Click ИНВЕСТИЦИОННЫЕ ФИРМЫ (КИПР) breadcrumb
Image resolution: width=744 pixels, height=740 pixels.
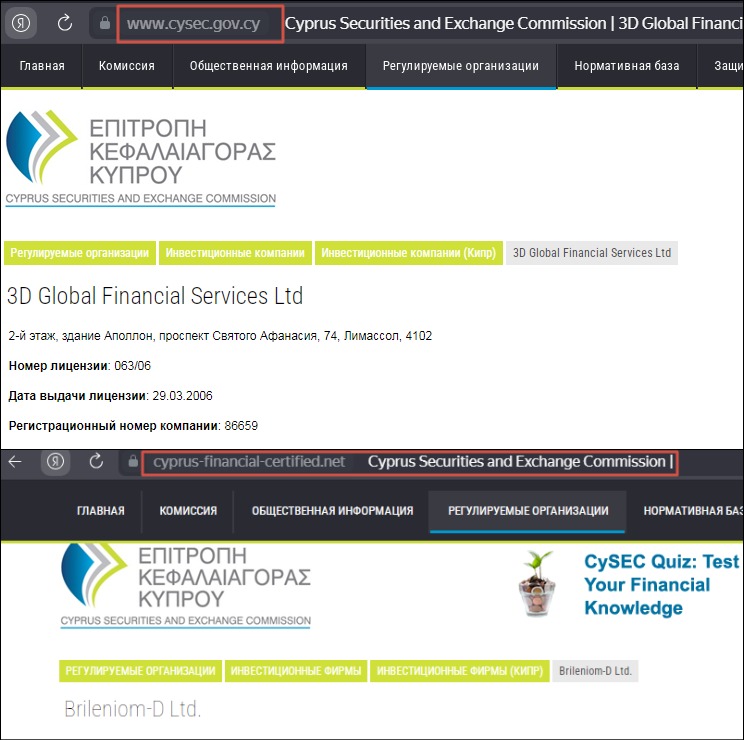(x=460, y=671)
